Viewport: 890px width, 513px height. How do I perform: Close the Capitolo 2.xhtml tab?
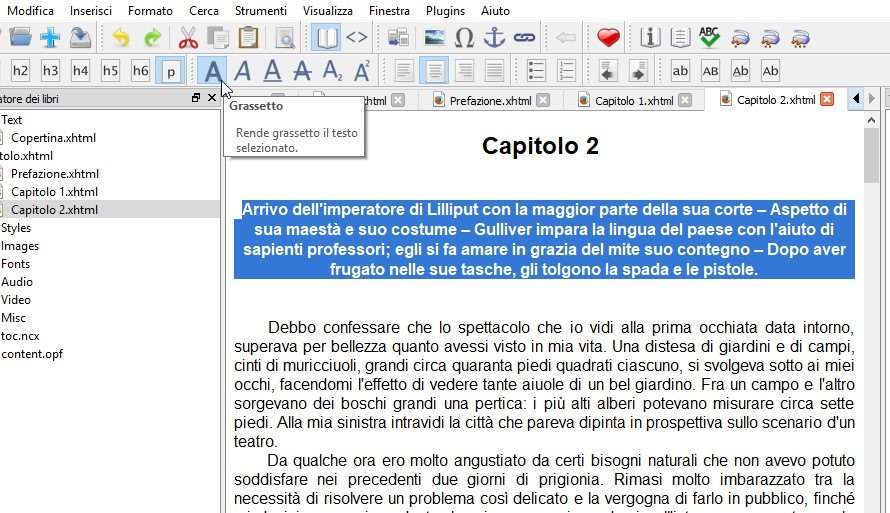click(x=828, y=99)
